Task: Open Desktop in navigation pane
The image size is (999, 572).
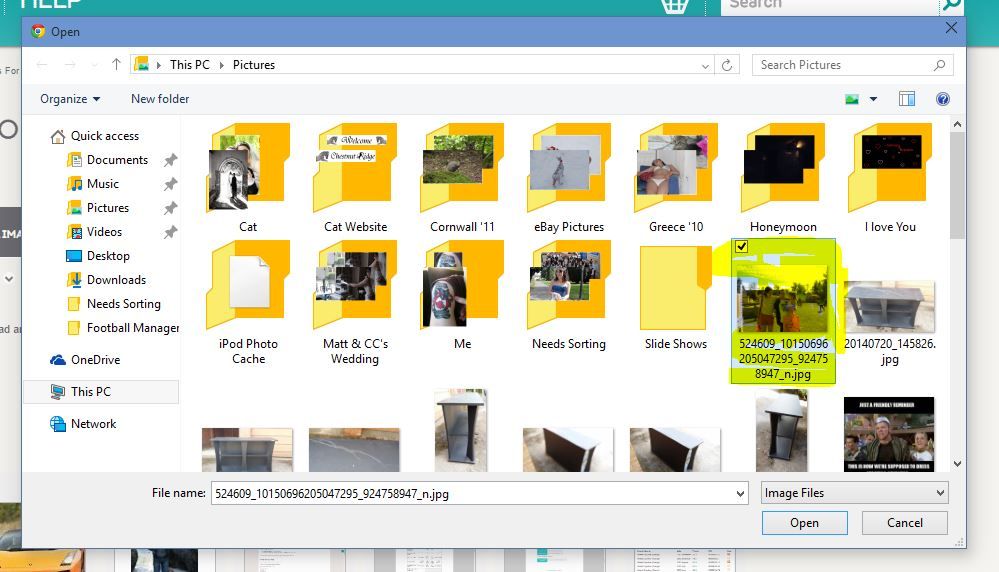Action: tap(108, 256)
